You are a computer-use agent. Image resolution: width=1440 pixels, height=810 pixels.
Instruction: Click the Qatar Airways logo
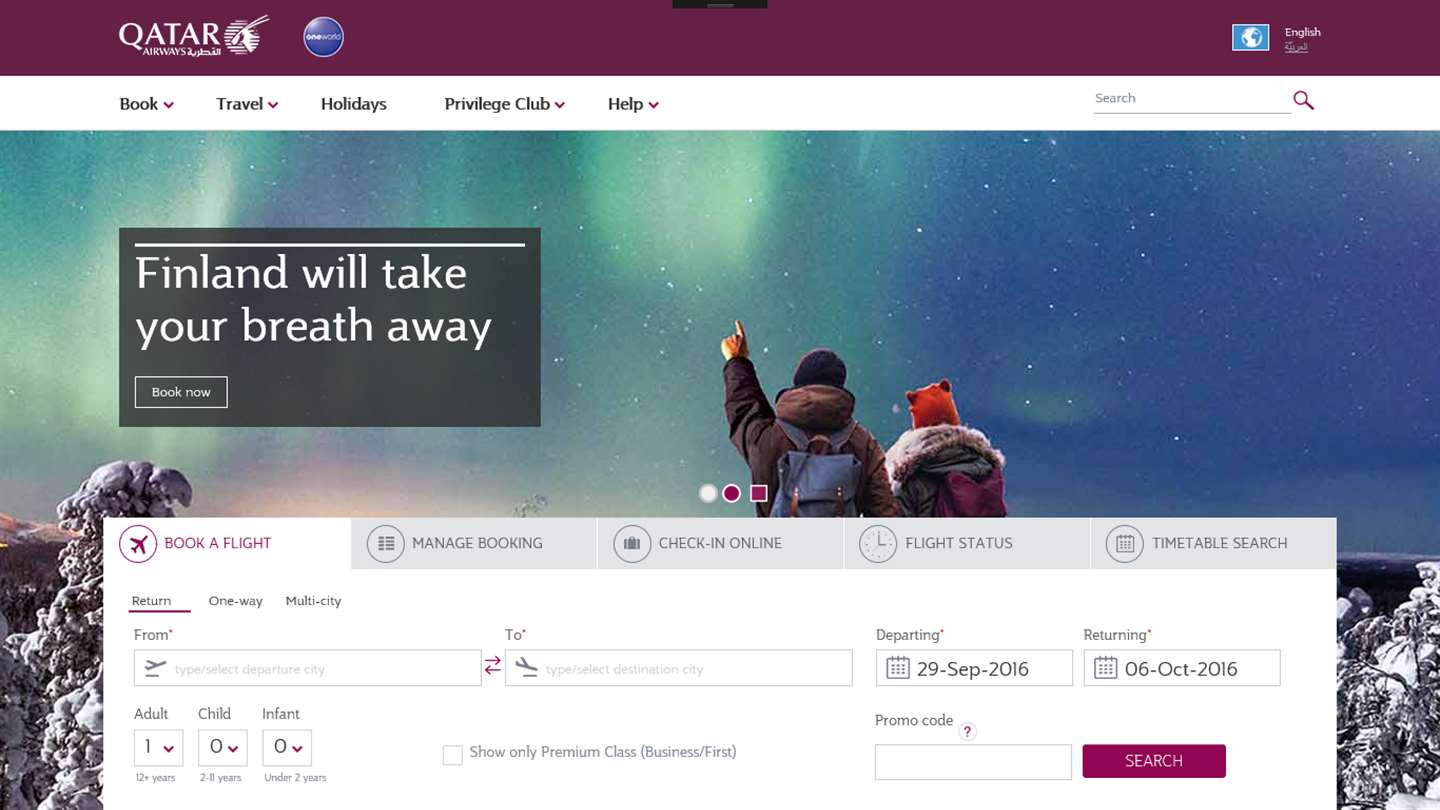click(x=194, y=36)
